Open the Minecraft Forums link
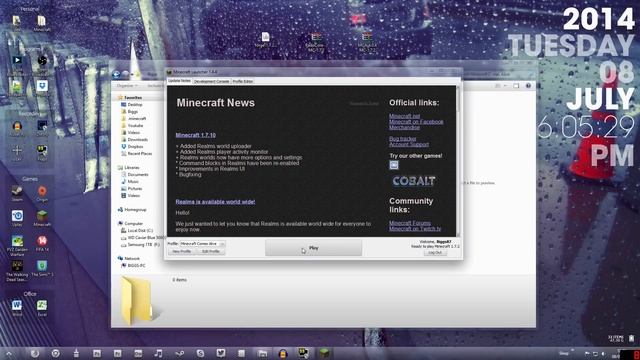Image resolution: width=640 pixels, height=360 pixels. coord(410,223)
